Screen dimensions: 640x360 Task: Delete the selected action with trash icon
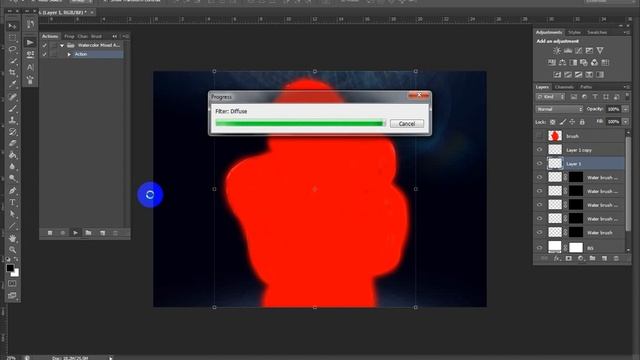115,233
